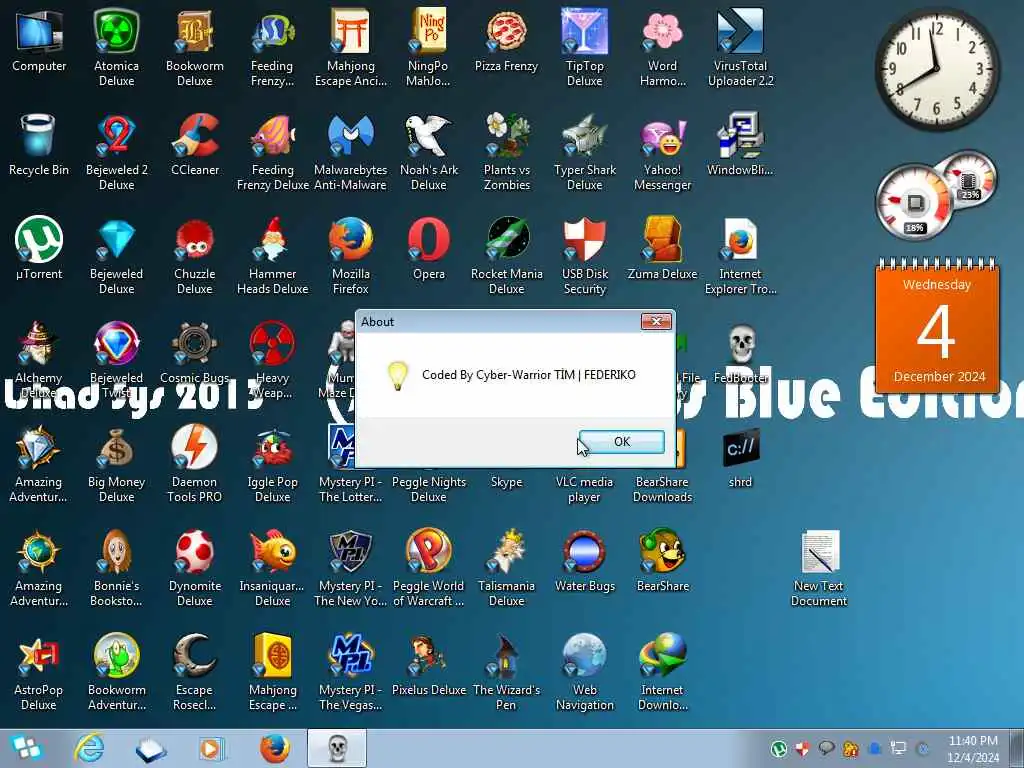Select the Escape Rosecliff icon

pos(195,673)
